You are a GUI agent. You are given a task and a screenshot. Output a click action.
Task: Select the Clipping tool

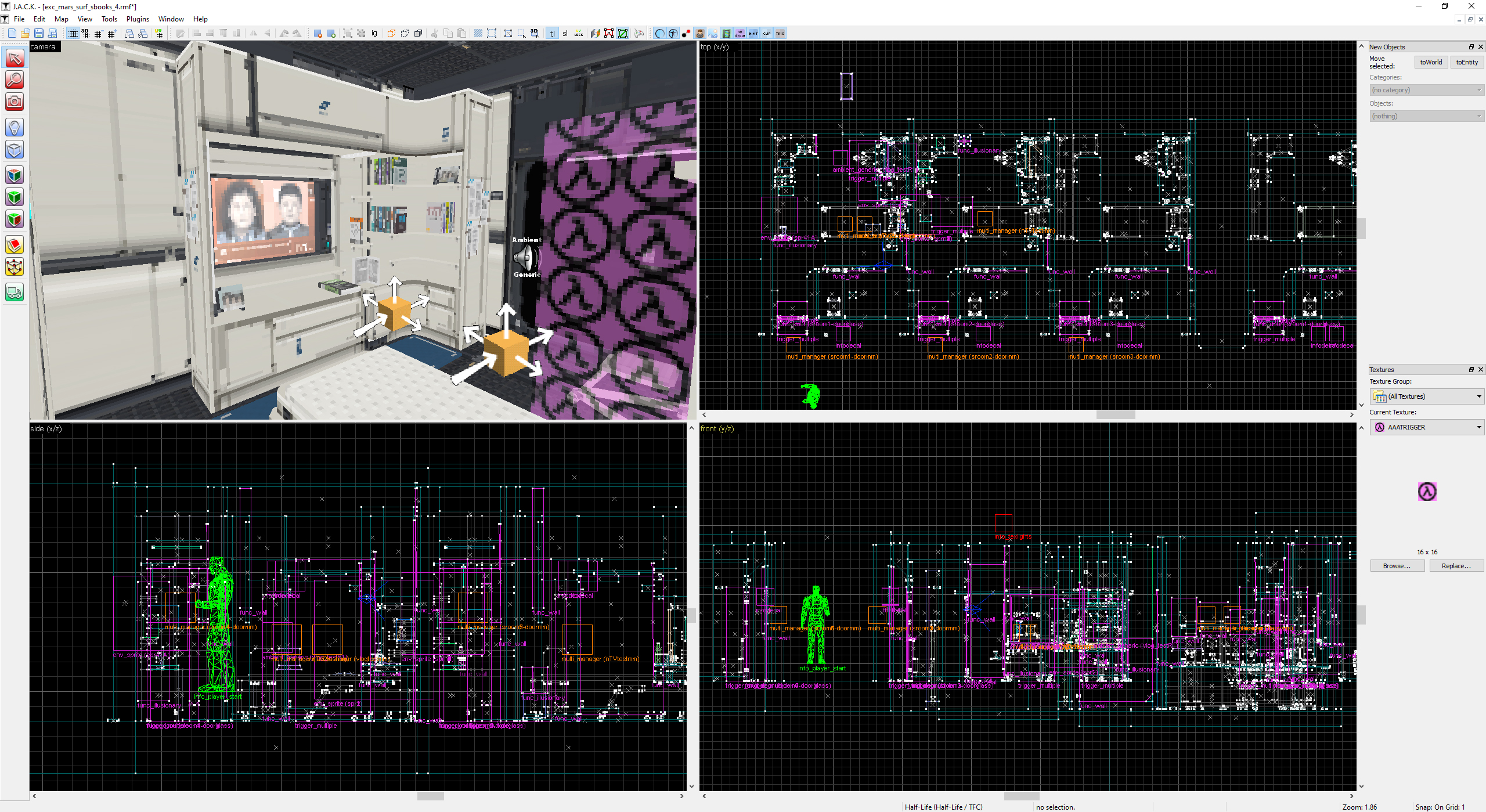(15, 245)
